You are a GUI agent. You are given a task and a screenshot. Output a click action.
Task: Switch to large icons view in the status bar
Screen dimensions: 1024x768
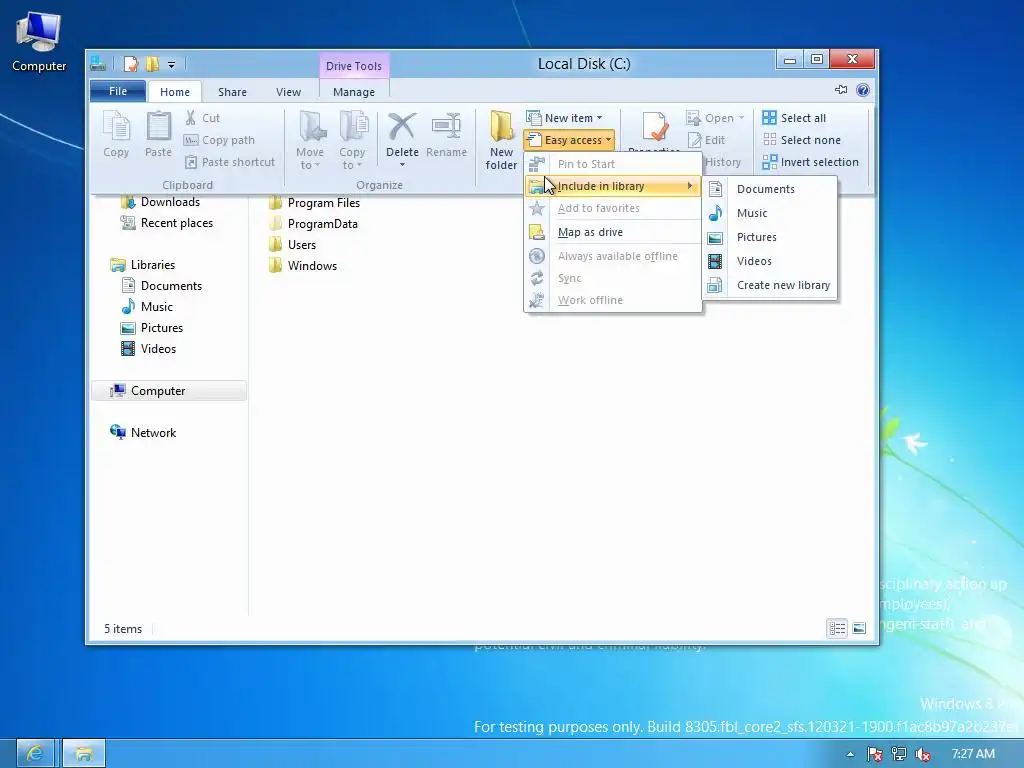tap(859, 628)
